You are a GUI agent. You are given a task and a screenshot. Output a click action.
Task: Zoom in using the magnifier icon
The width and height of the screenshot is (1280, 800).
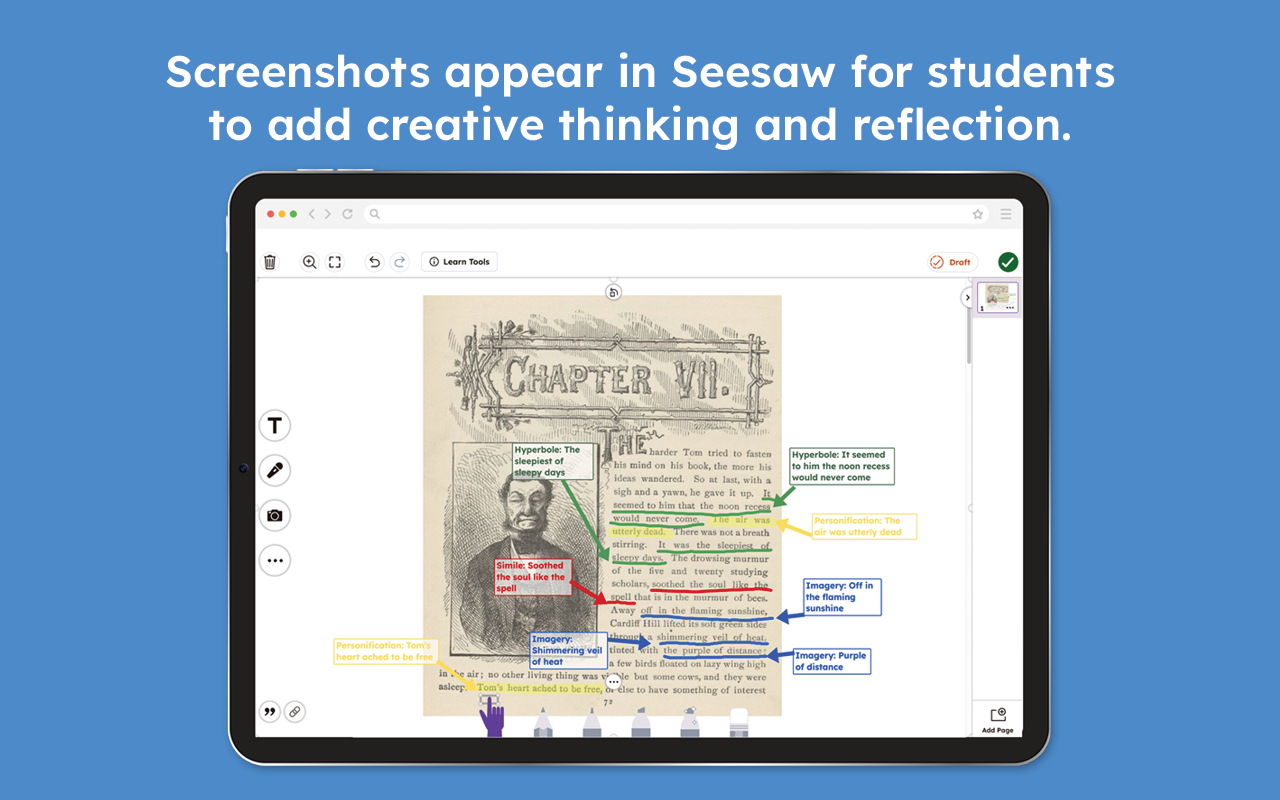(309, 261)
